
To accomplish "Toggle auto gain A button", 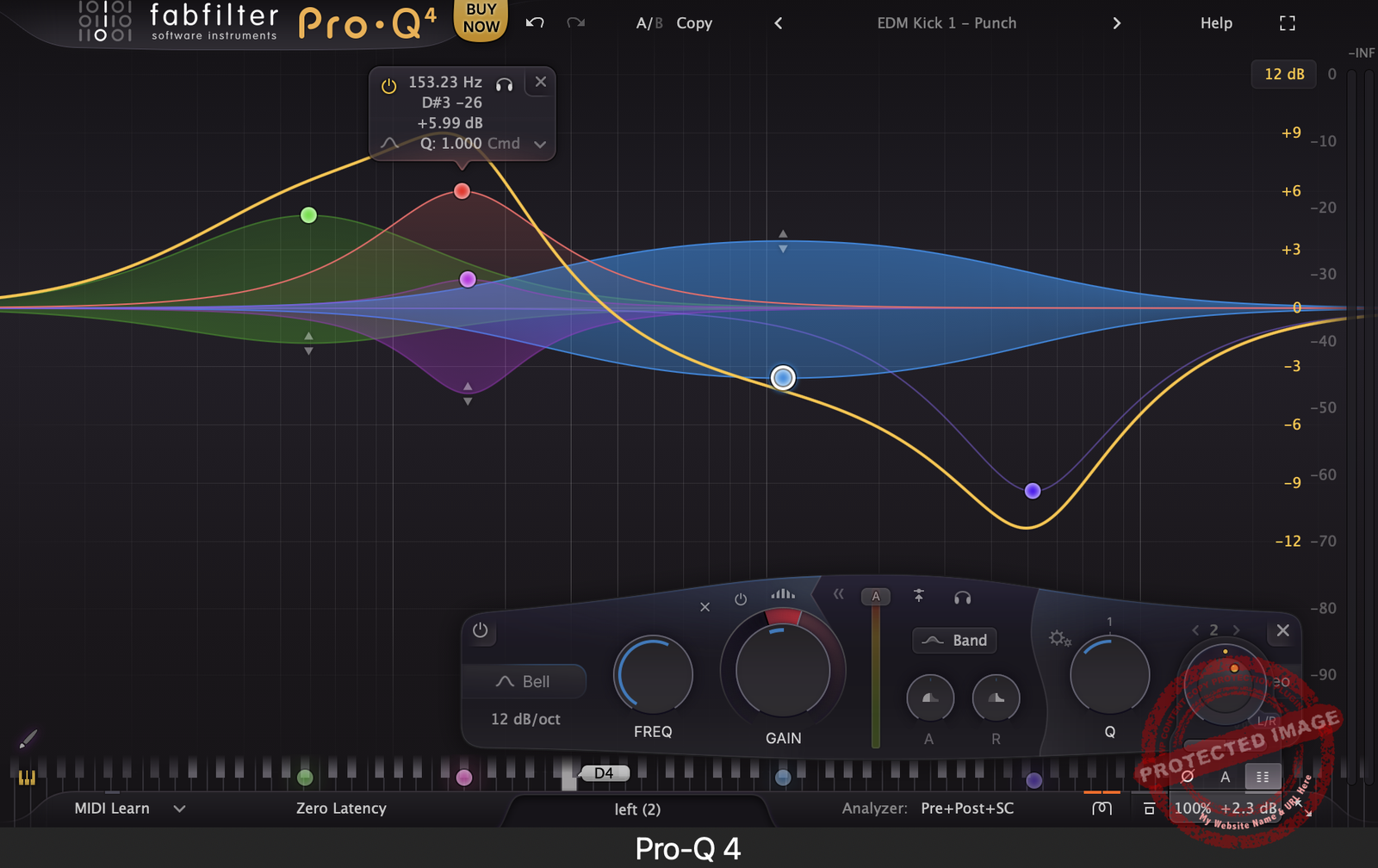I will click(1226, 777).
